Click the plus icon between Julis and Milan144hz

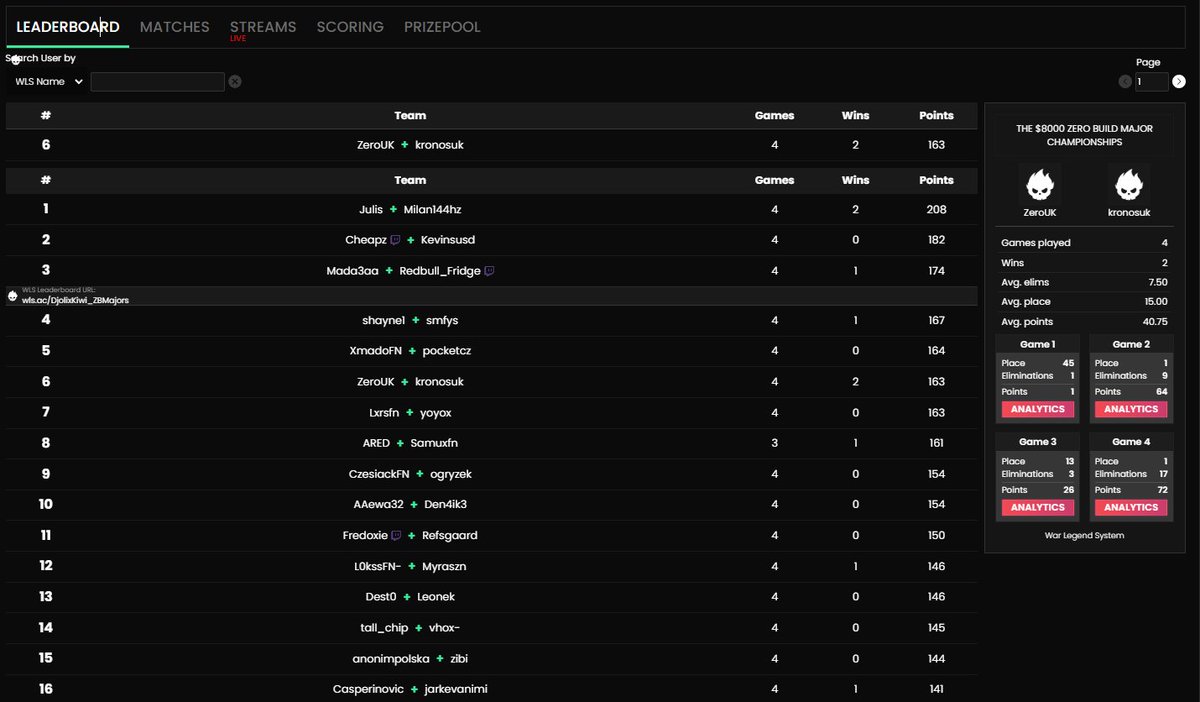tap(394, 210)
